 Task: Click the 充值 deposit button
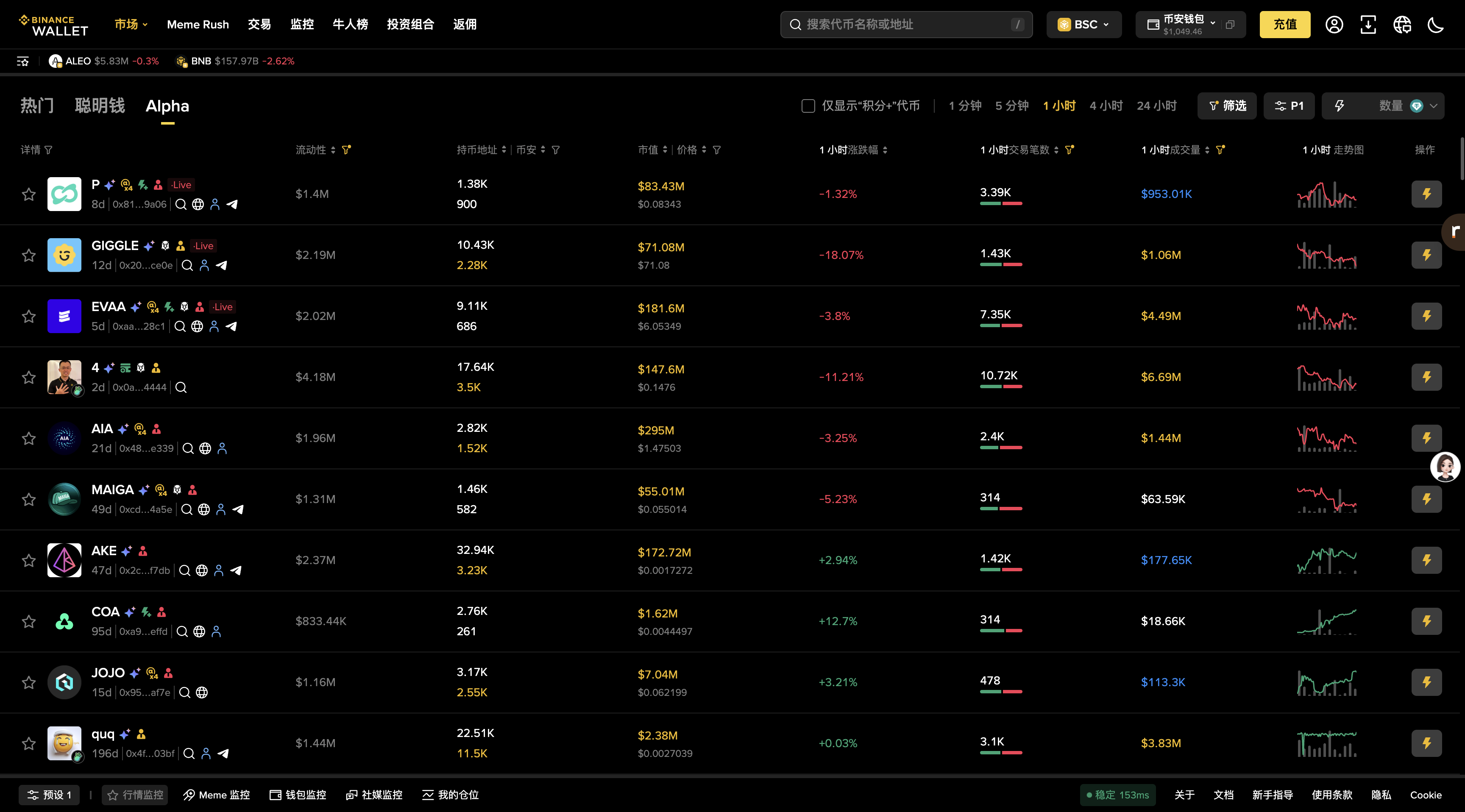pos(1284,25)
